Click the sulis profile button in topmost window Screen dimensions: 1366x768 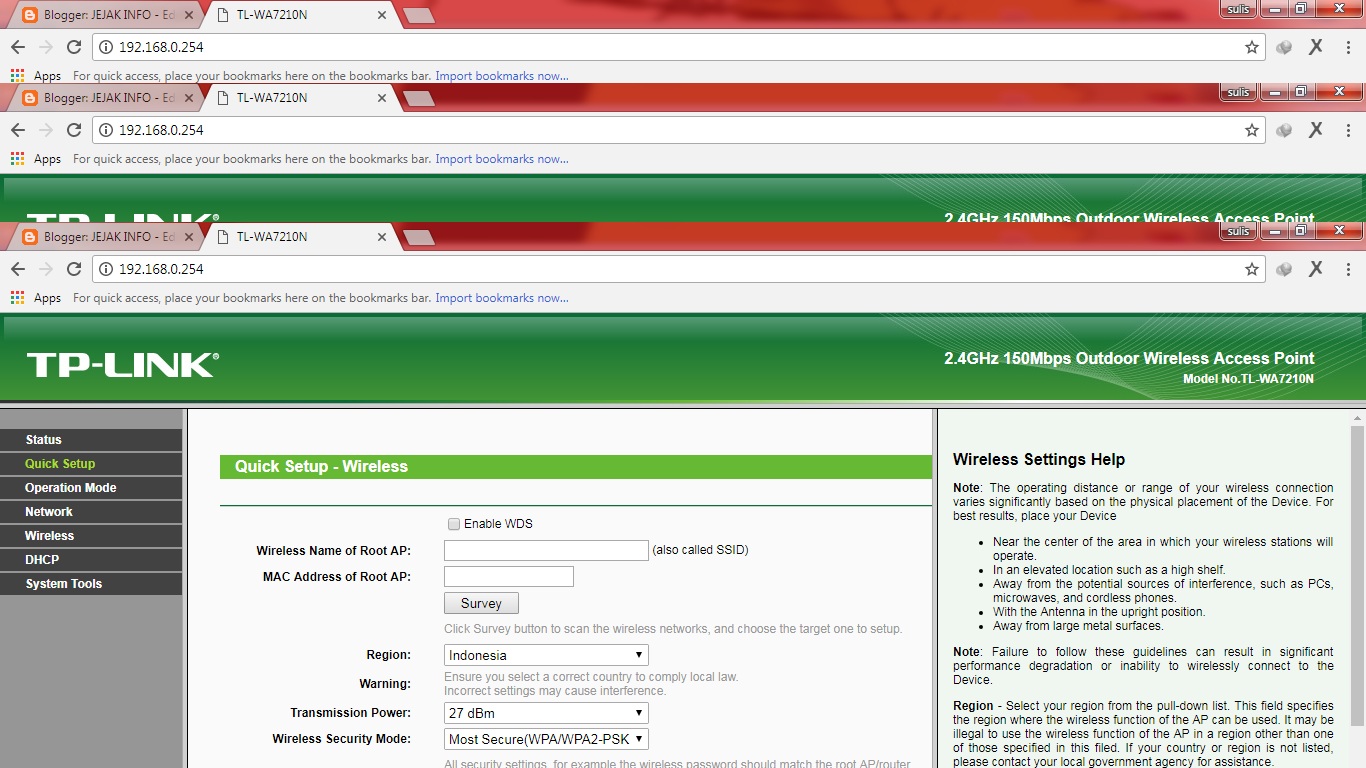pos(1239,9)
